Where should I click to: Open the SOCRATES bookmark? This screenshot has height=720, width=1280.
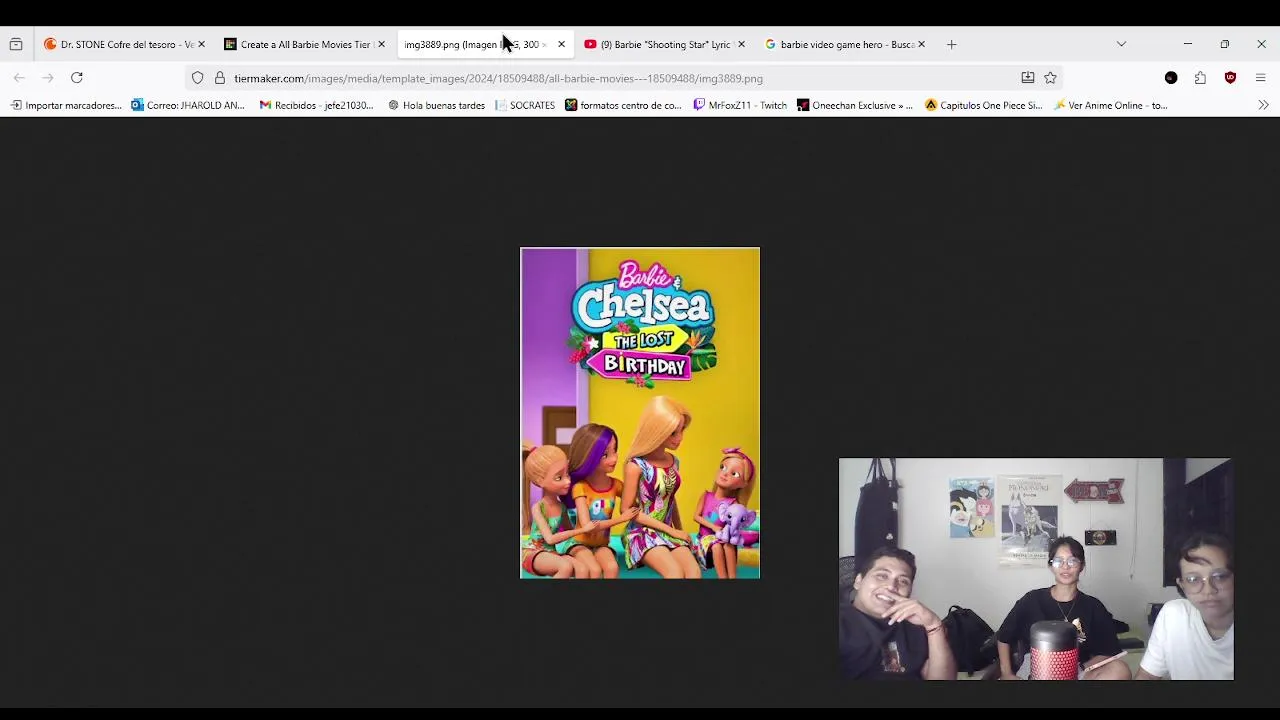click(525, 105)
